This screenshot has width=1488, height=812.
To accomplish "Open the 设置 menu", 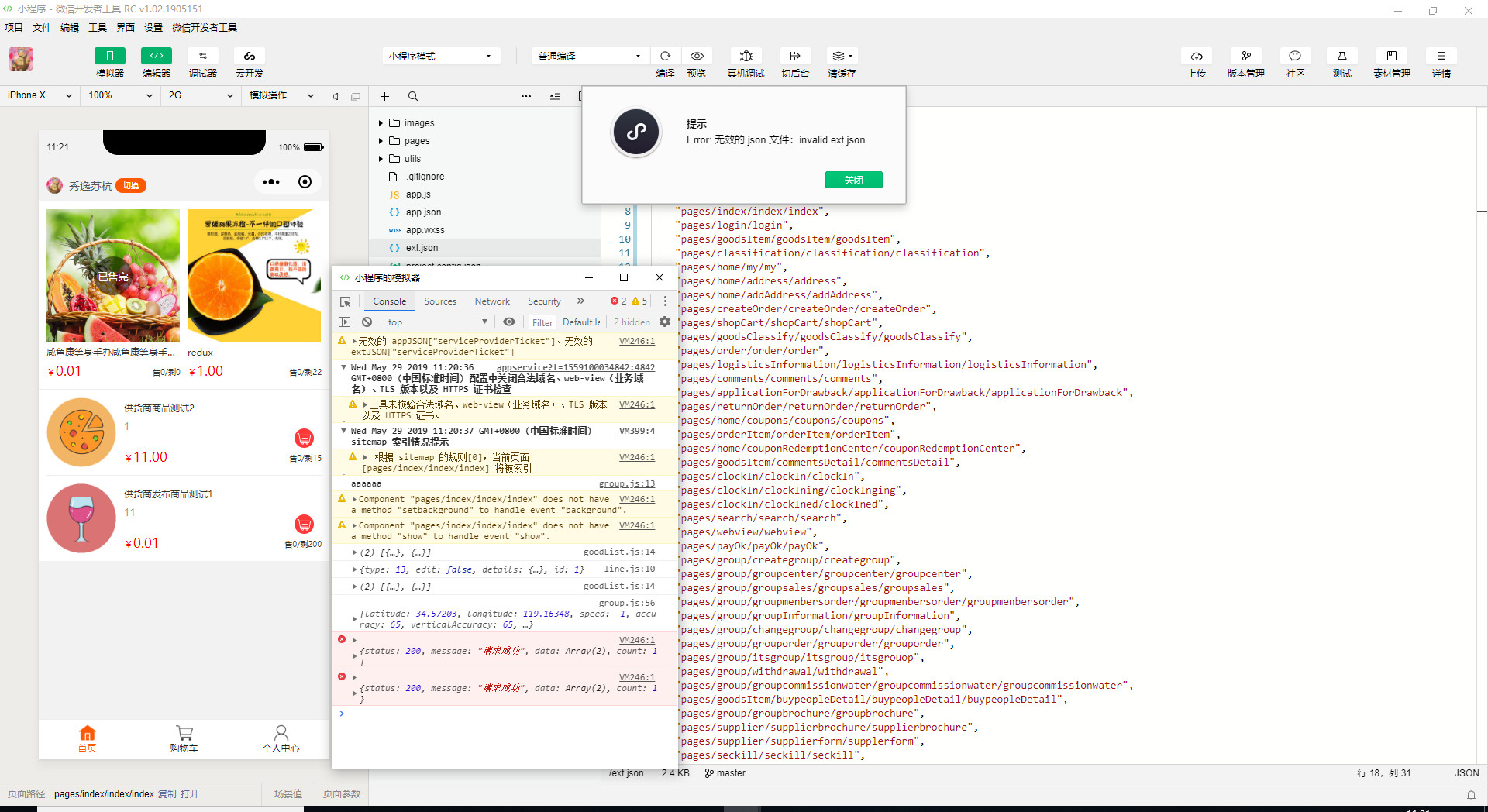I will pyautogui.click(x=153, y=27).
